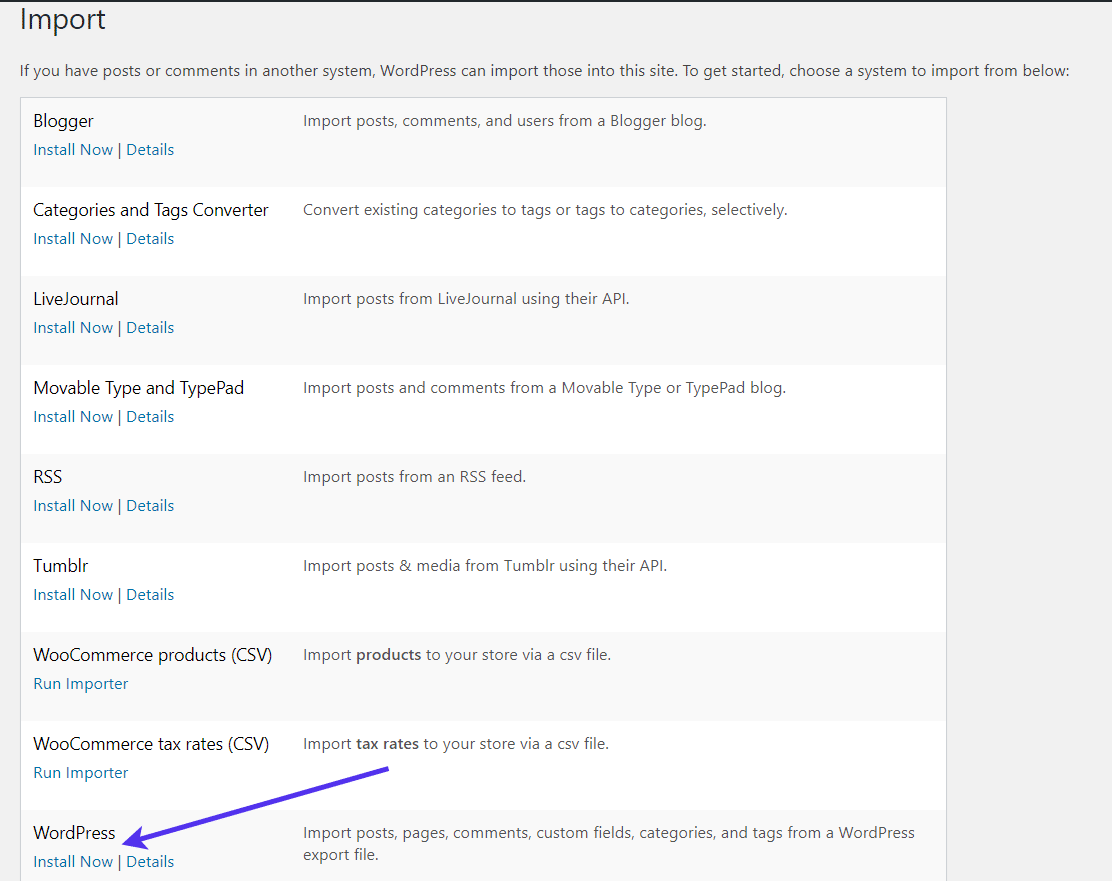1112x881 pixels.
Task: Open LiveJournal importer Details
Action: (150, 327)
